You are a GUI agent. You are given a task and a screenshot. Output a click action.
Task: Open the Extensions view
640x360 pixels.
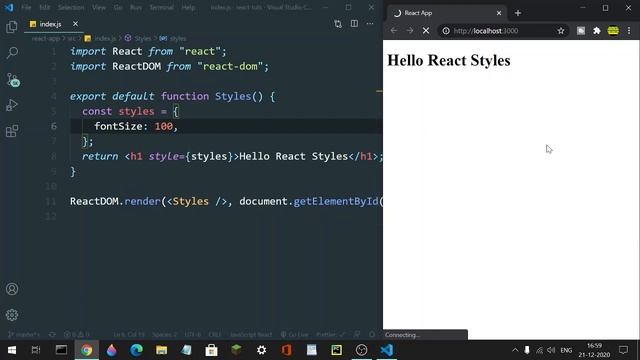12,131
